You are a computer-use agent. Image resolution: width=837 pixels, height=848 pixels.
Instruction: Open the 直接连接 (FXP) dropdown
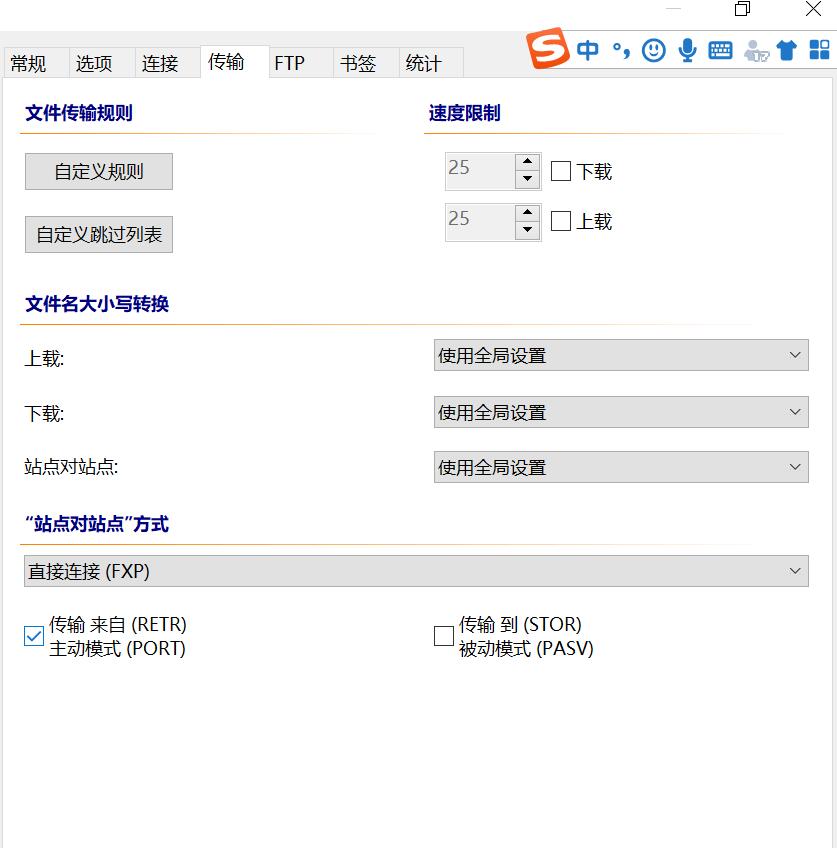click(x=415, y=571)
